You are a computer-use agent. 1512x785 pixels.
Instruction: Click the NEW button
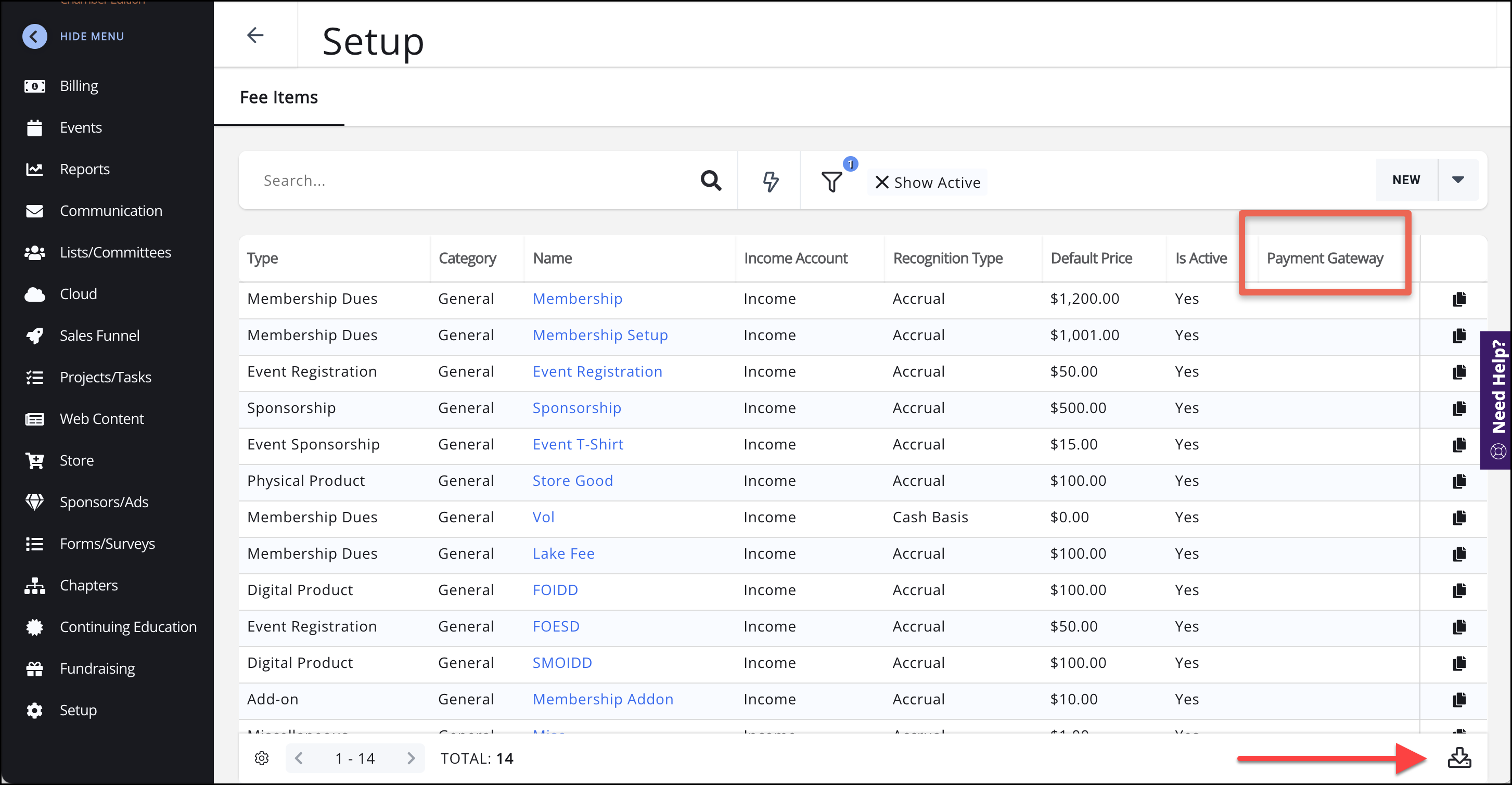[1406, 179]
